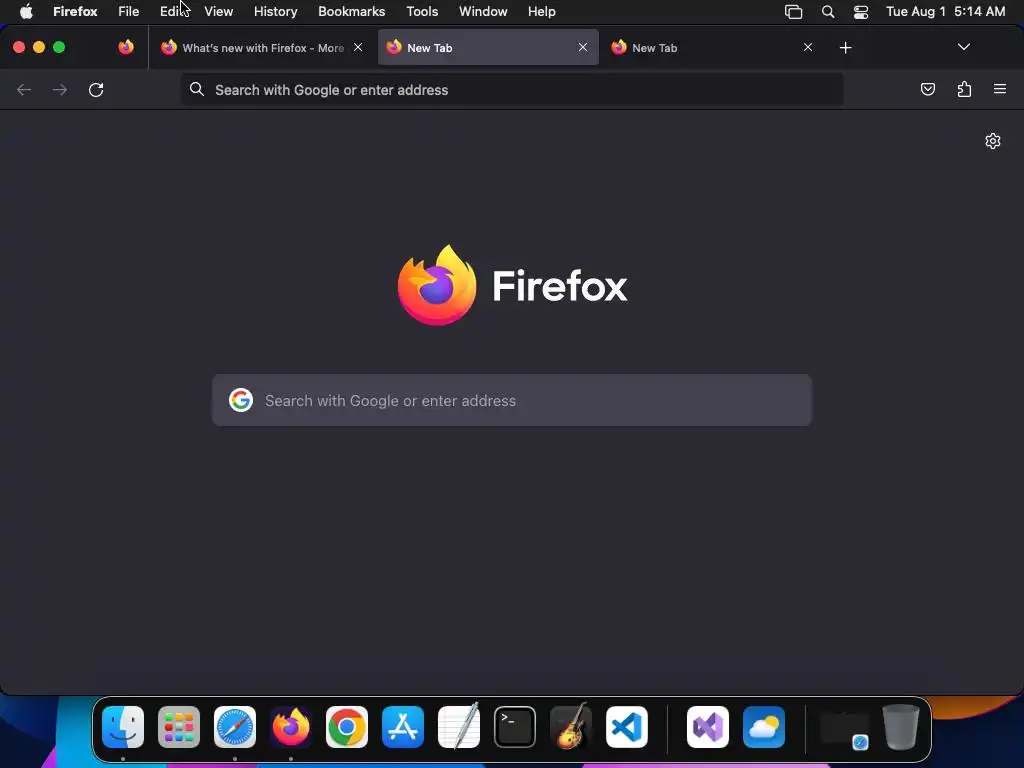This screenshot has height=768, width=1024.
Task: Open TextEdit from the Dock
Action: pos(459,727)
